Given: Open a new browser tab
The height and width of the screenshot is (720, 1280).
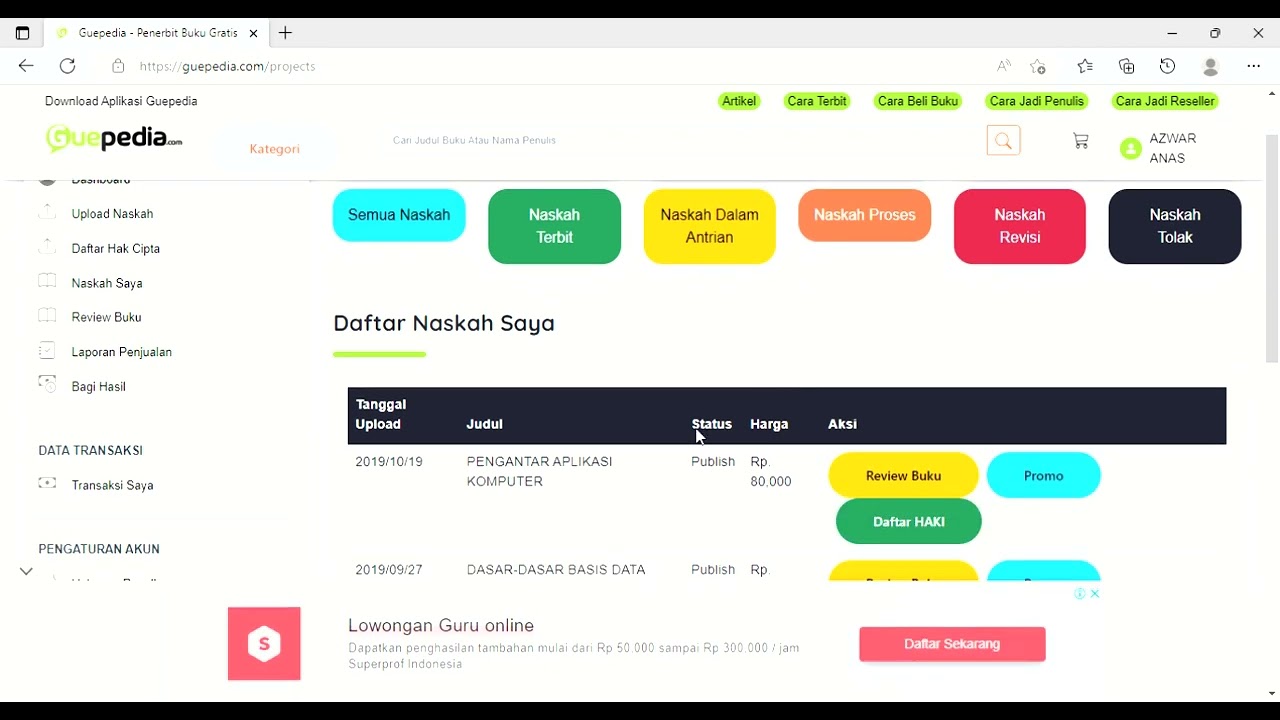Looking at the screenshot, I should (285, 33).
